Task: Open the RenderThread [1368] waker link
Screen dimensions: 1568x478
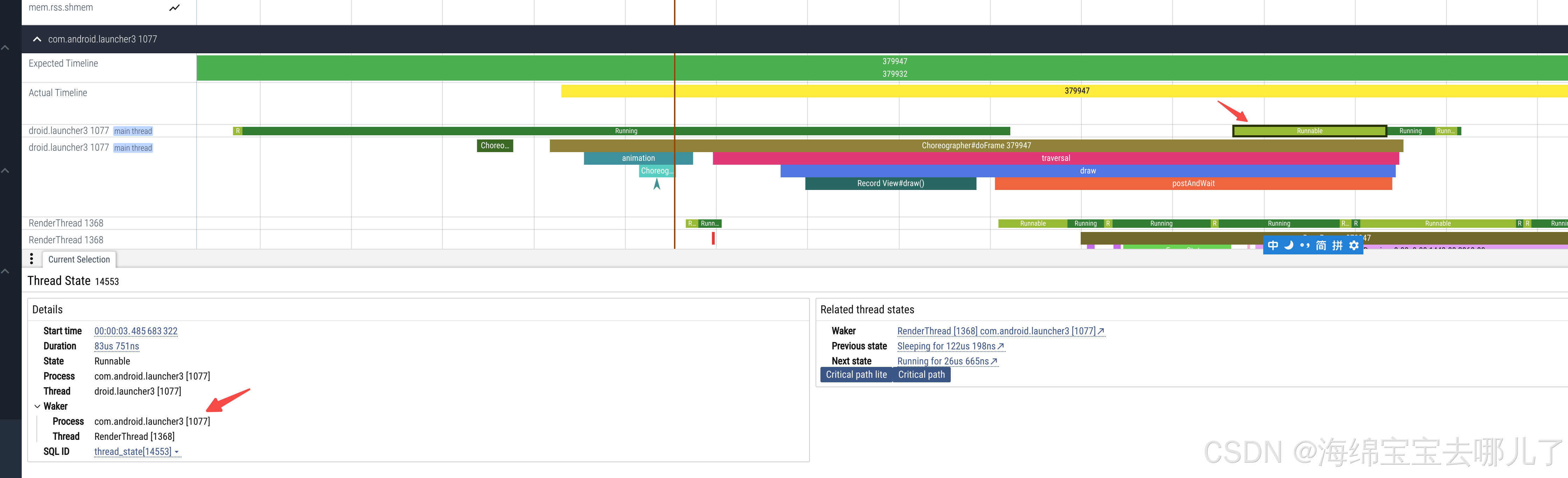Action: [x=1000, y=331]
